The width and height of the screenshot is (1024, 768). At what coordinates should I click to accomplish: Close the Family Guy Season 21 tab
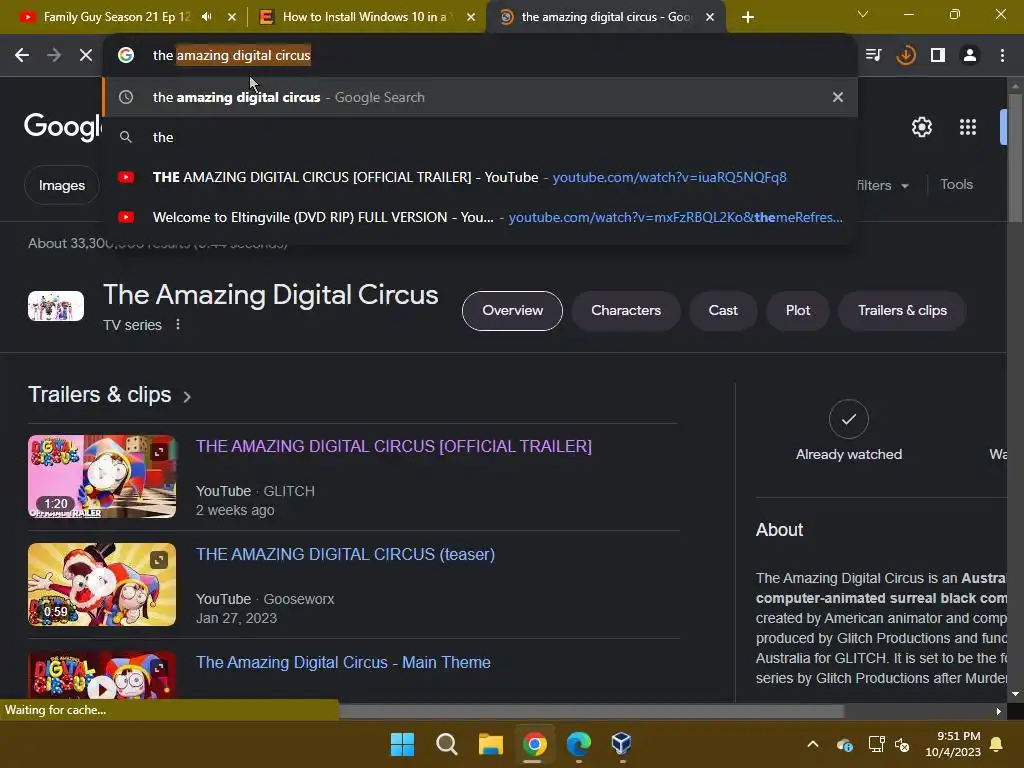(232, 17)
